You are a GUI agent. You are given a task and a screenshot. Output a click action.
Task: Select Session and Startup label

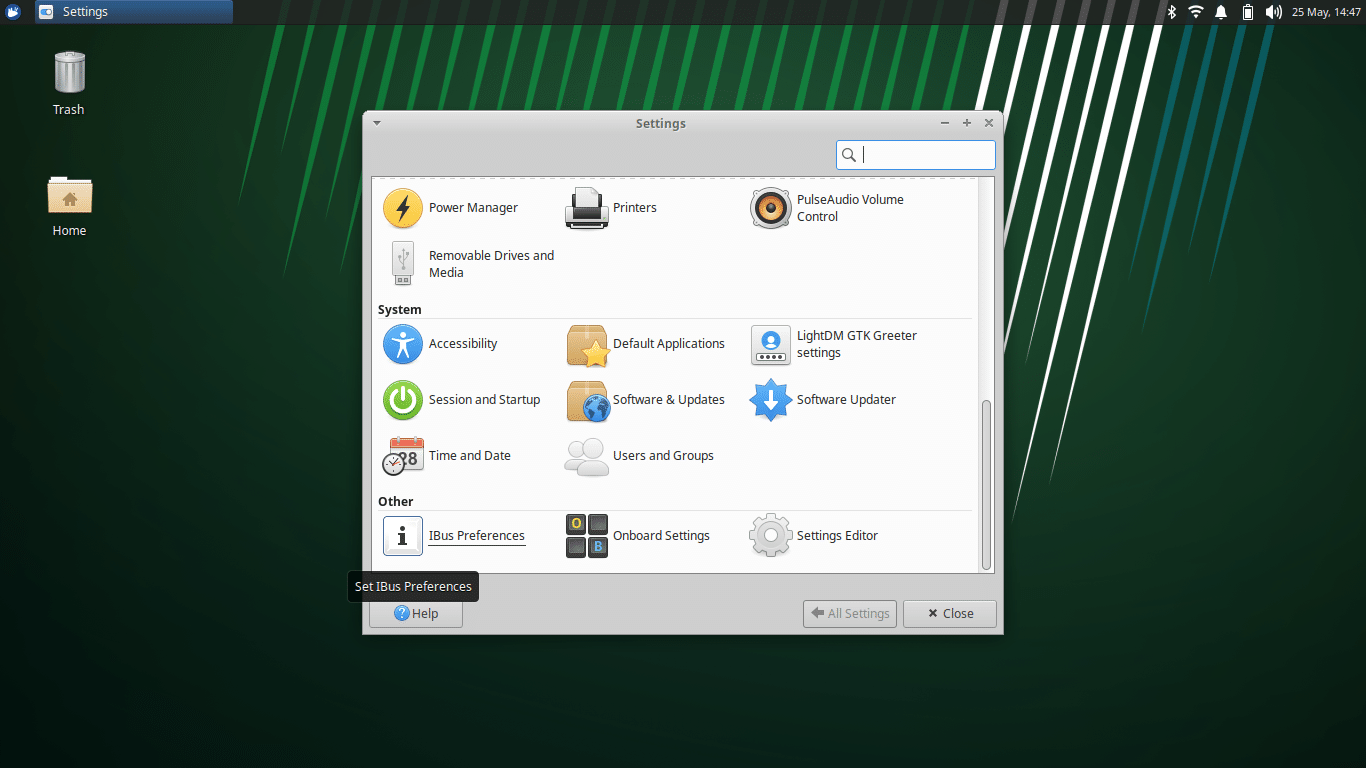click(484, 400)
